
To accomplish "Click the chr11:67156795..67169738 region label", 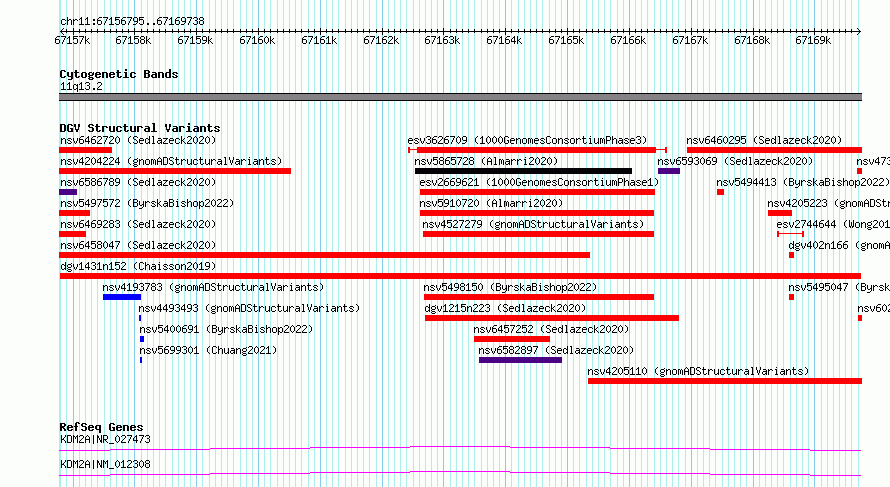I will tap(132, 22).
